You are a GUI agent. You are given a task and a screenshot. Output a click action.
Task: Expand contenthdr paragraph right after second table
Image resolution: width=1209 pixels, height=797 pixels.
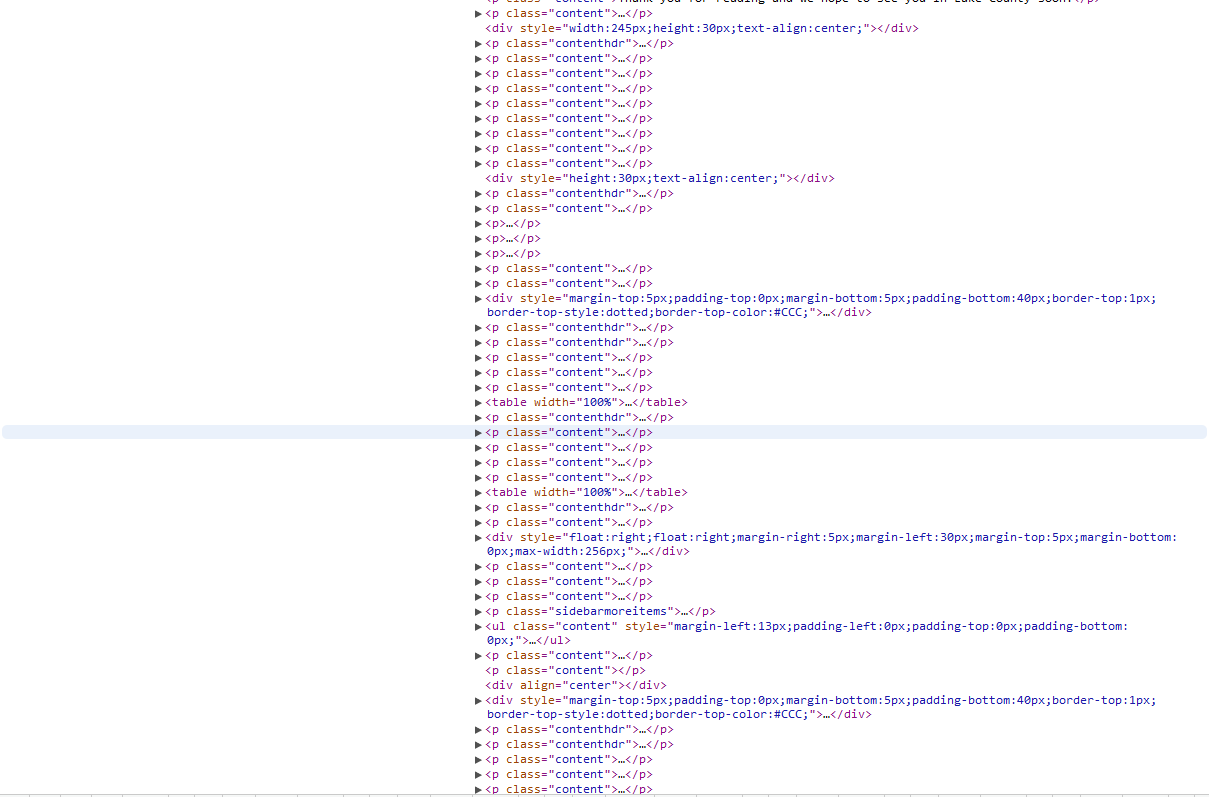click(478, 507)
